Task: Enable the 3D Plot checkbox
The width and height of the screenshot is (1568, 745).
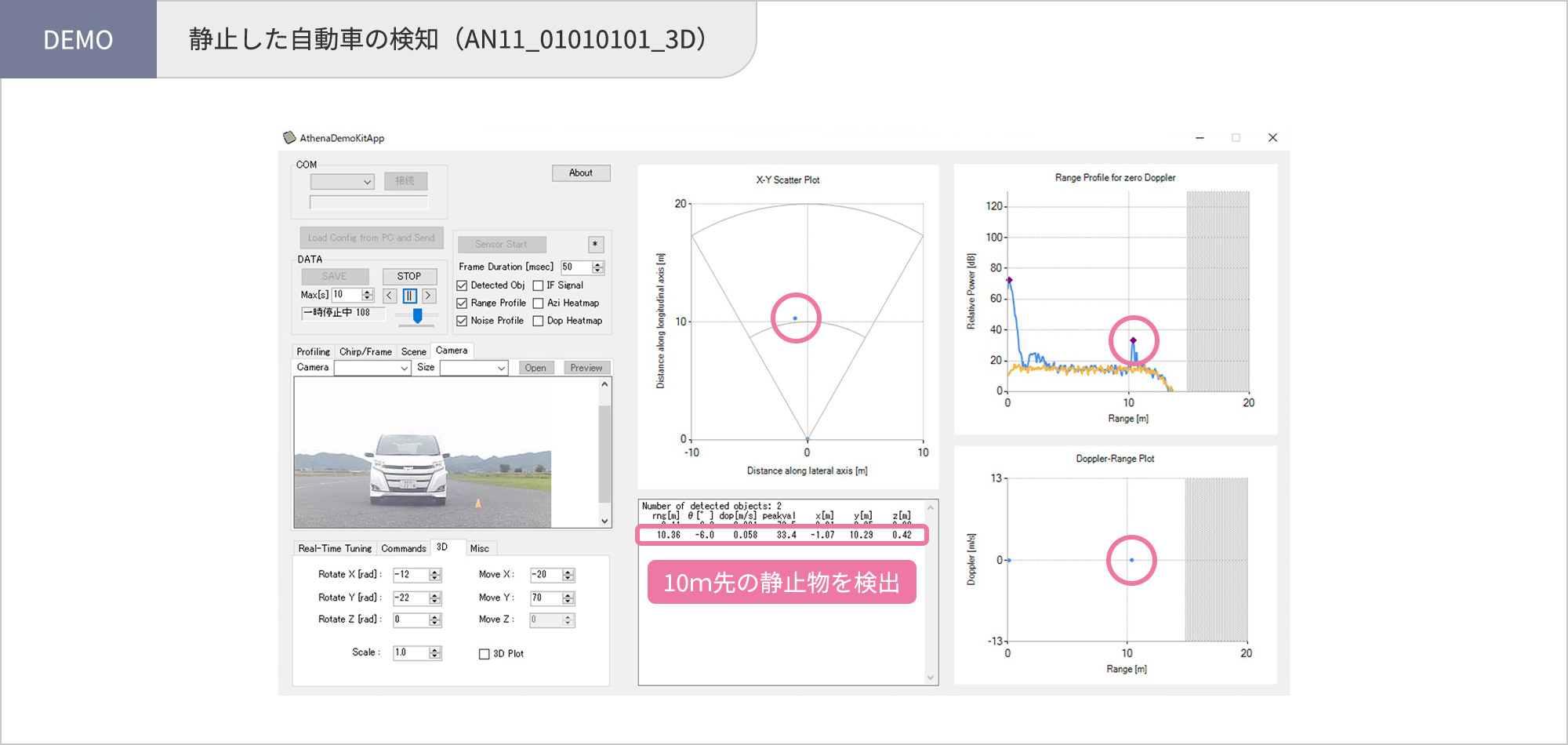Action: point(485,654)
